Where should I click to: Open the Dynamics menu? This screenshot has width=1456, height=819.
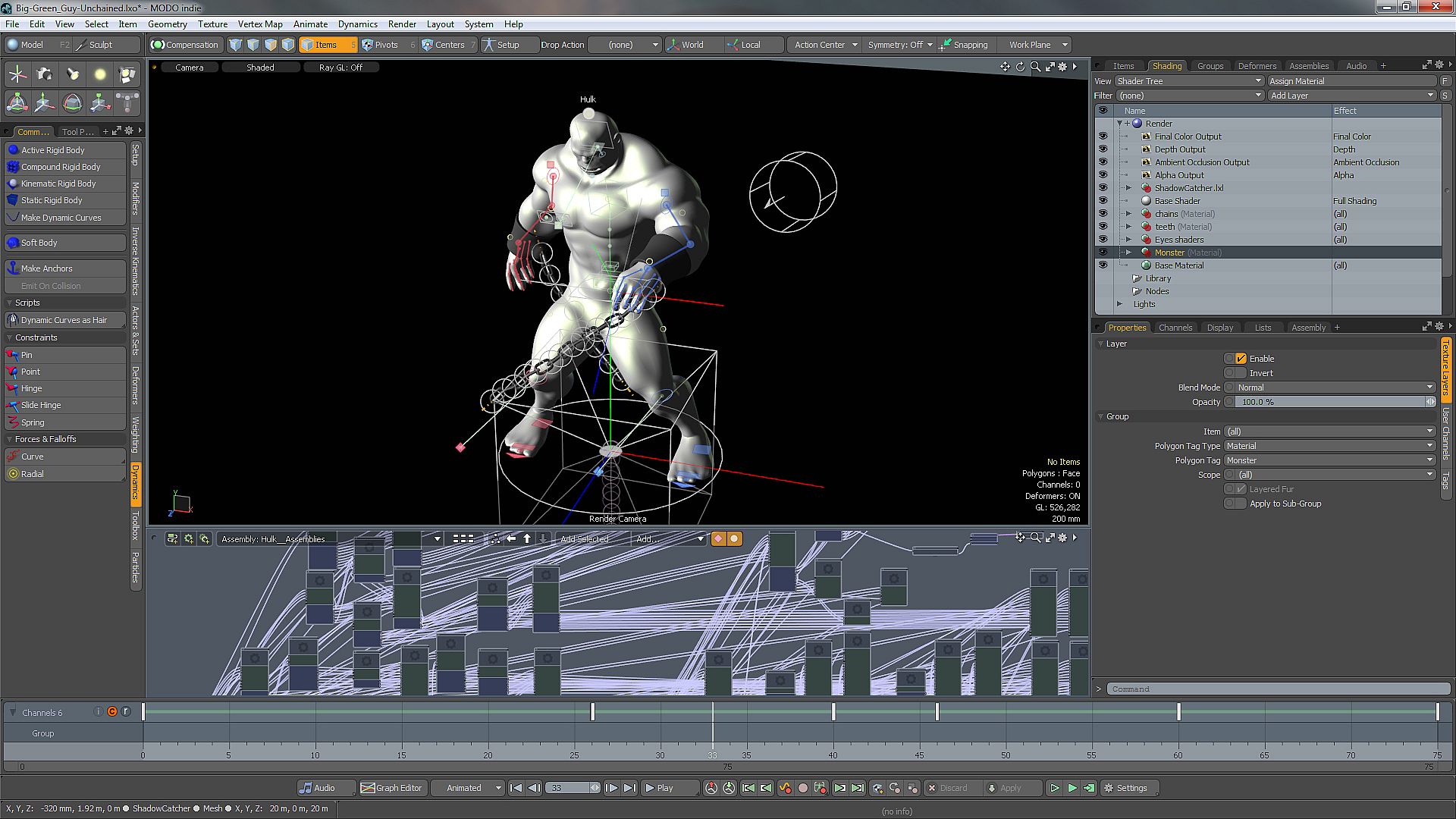[x=357, y=24]
